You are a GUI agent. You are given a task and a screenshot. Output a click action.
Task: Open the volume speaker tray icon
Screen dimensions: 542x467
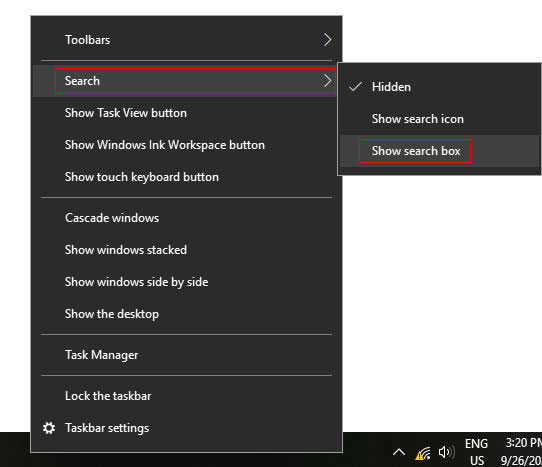[446, 452]
